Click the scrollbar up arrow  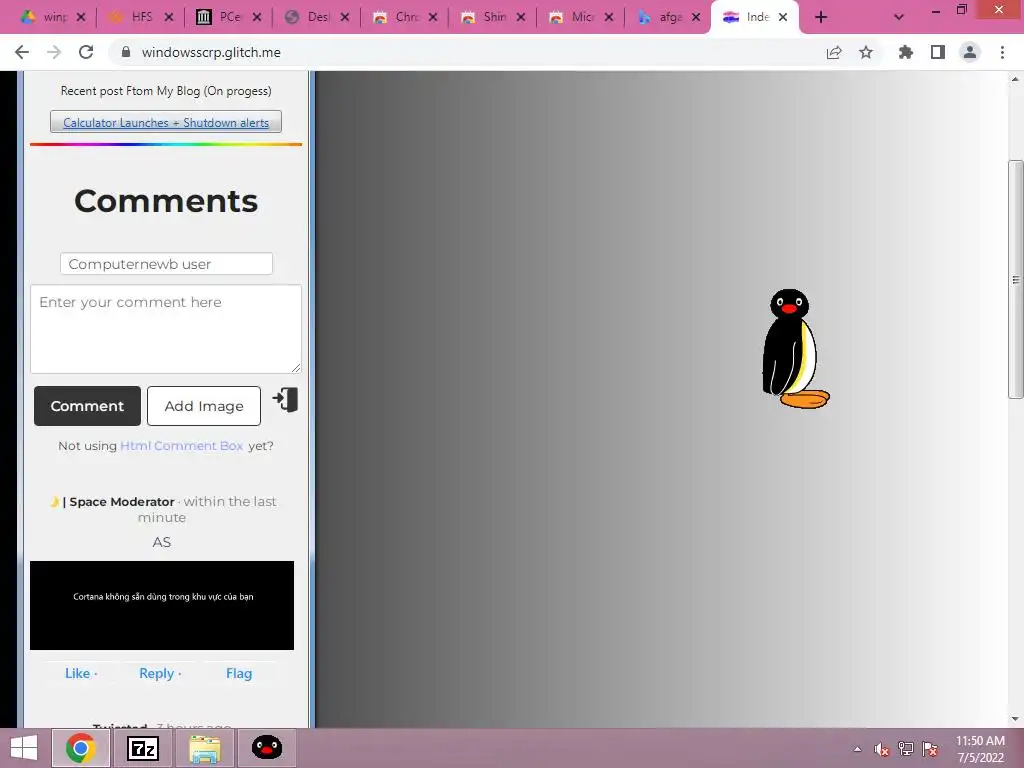[1016, 79]
